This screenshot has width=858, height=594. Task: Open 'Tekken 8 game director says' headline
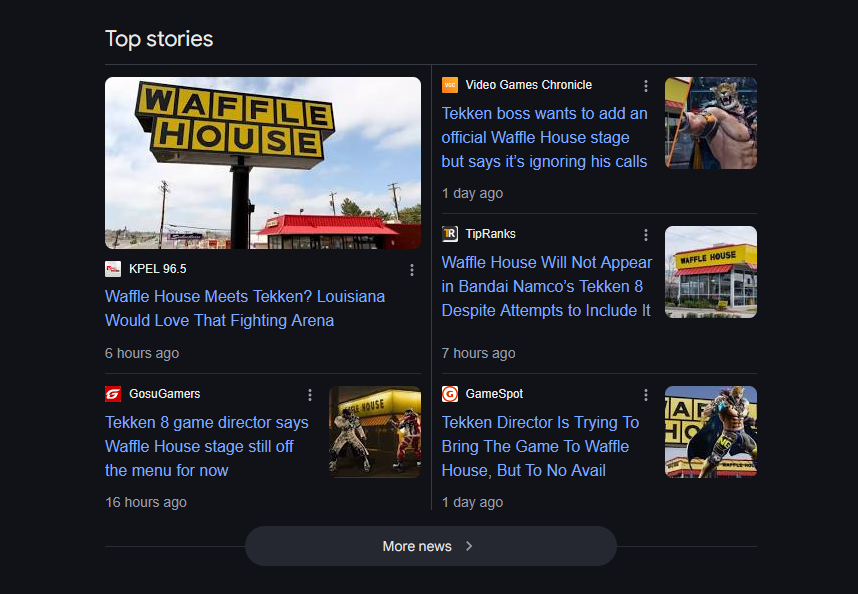[x=207, y=446]
